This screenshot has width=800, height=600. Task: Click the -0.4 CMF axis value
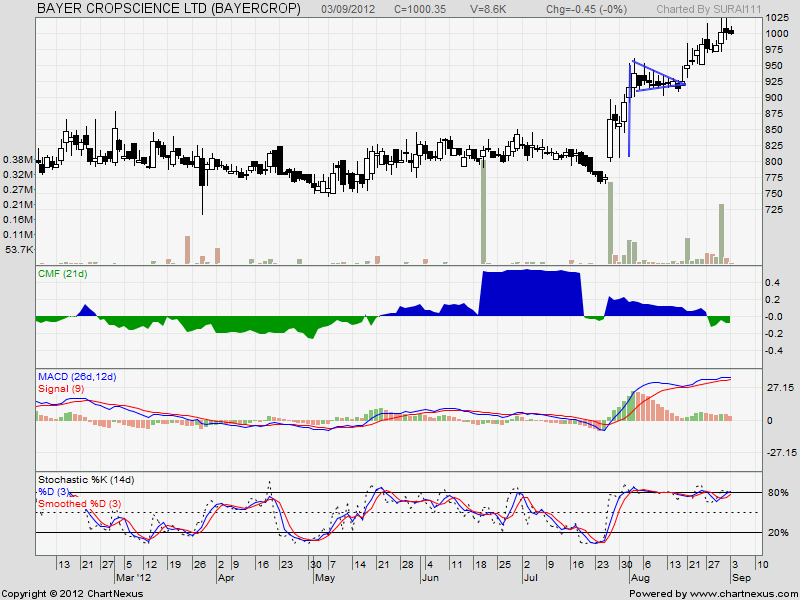point(772,351)
